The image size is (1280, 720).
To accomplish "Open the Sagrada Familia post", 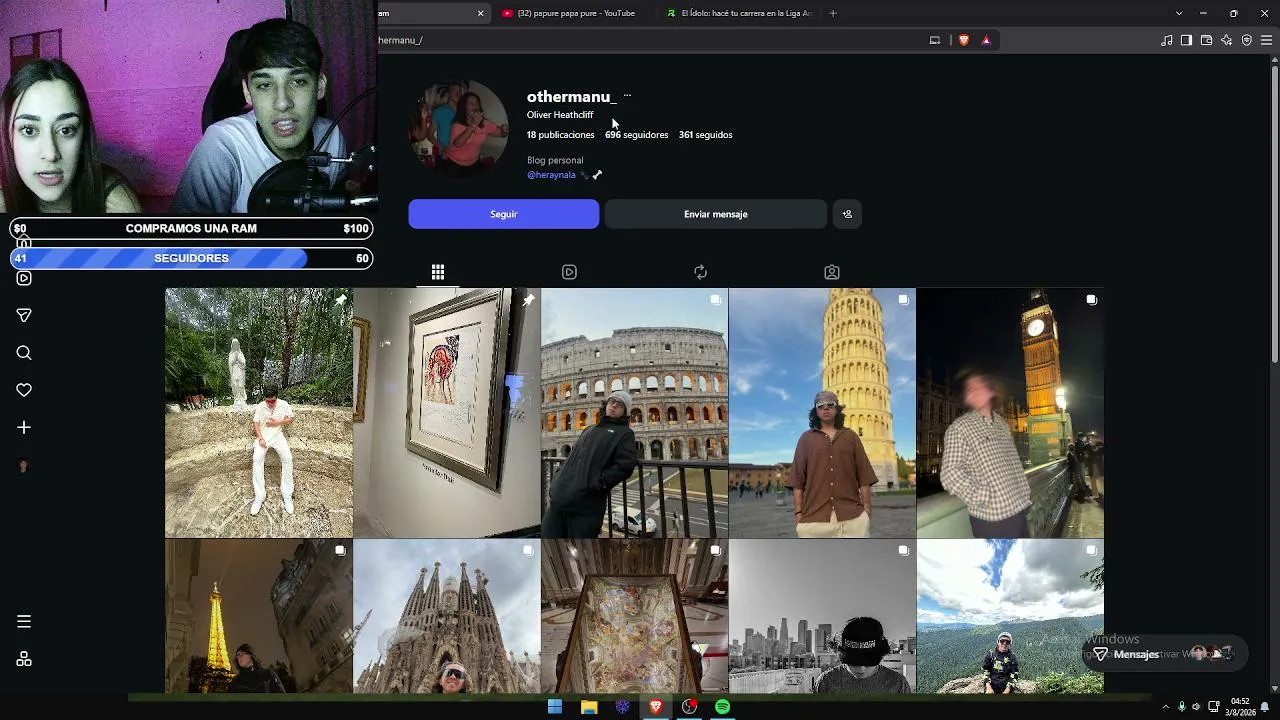I will (447, 616).
